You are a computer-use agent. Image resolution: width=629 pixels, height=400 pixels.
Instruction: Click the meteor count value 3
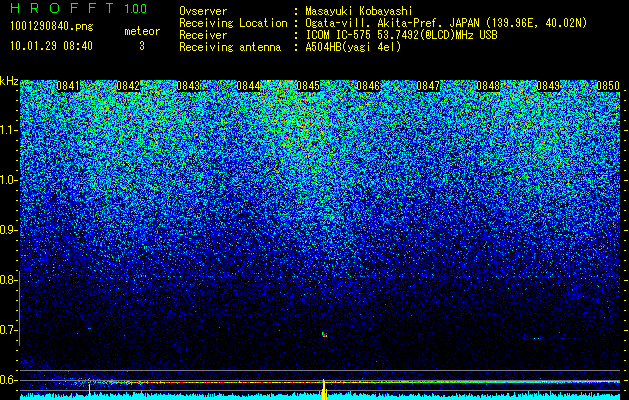click(142, 46)
